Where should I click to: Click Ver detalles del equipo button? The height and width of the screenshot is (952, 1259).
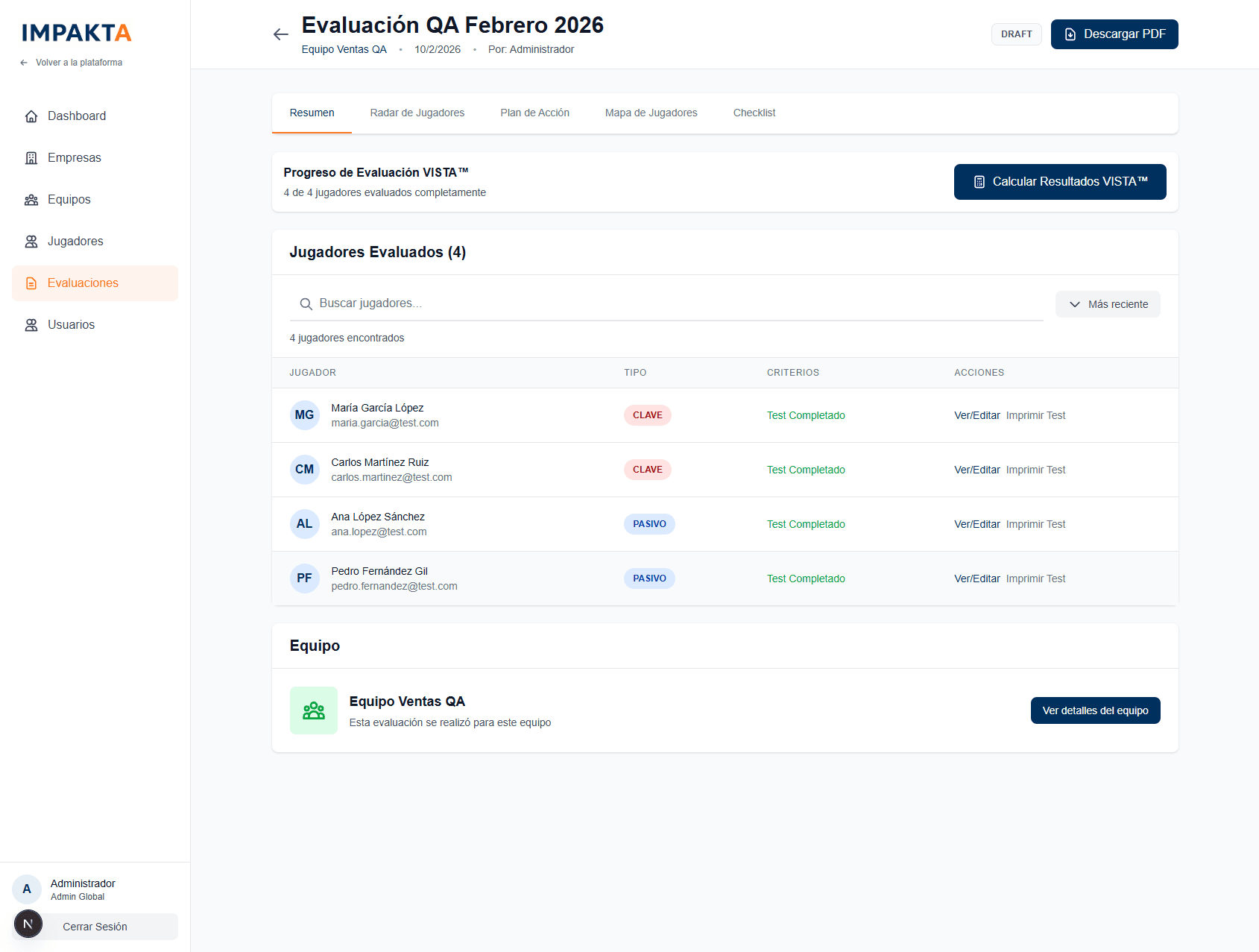pos(1094,710)
